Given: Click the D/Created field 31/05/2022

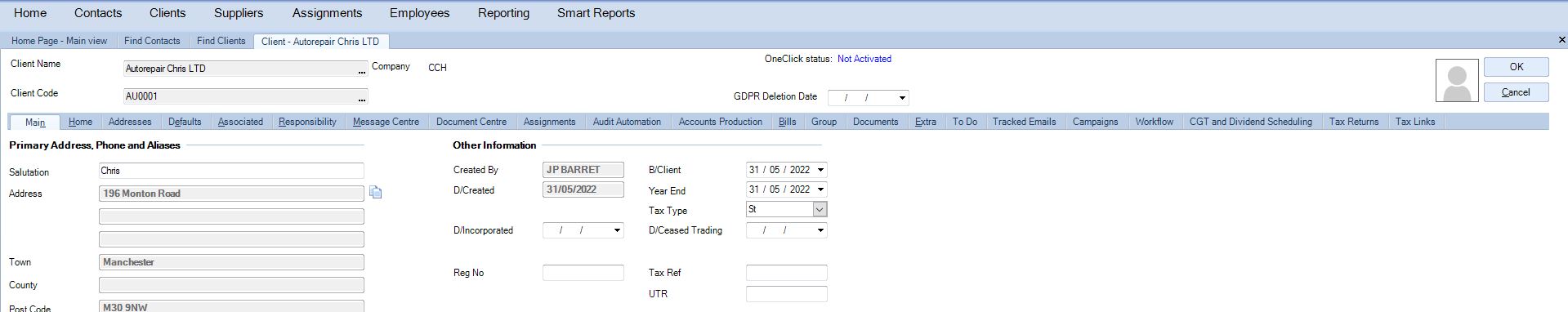Looking at the screenshot, I should [583, 189].
